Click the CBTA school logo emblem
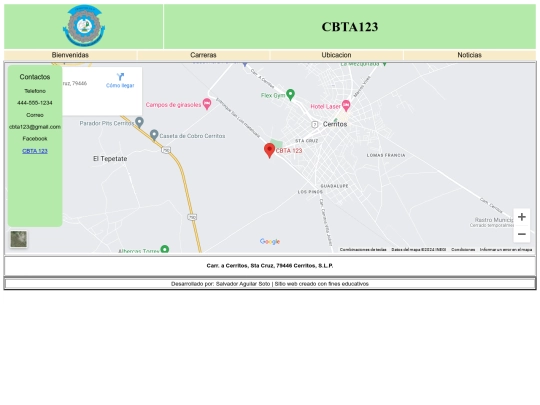Viewport: 540px width, 405px height. pyautogui.click(x=84, y=26)
